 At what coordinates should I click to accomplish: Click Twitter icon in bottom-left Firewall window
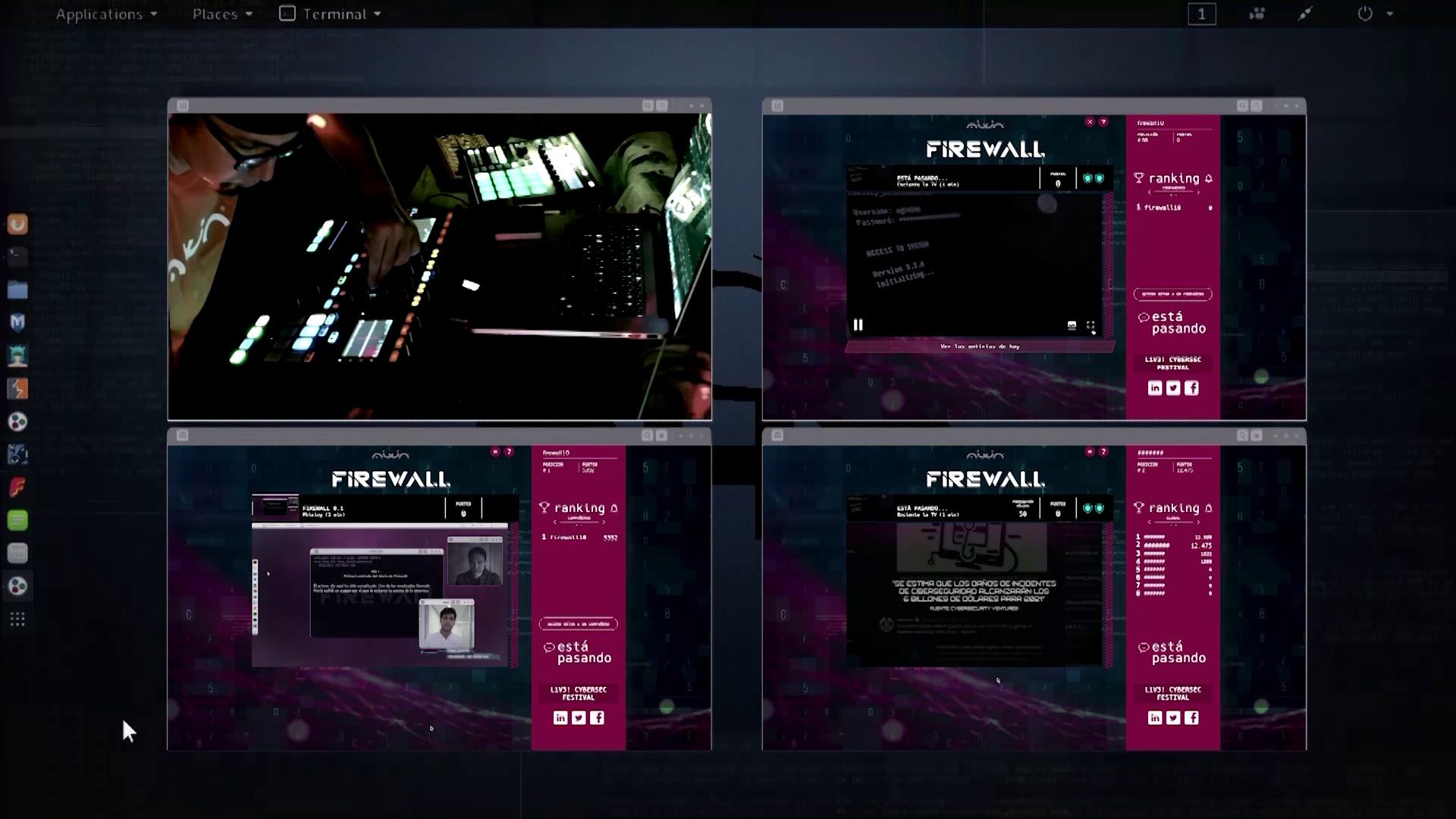pos(579,718)
